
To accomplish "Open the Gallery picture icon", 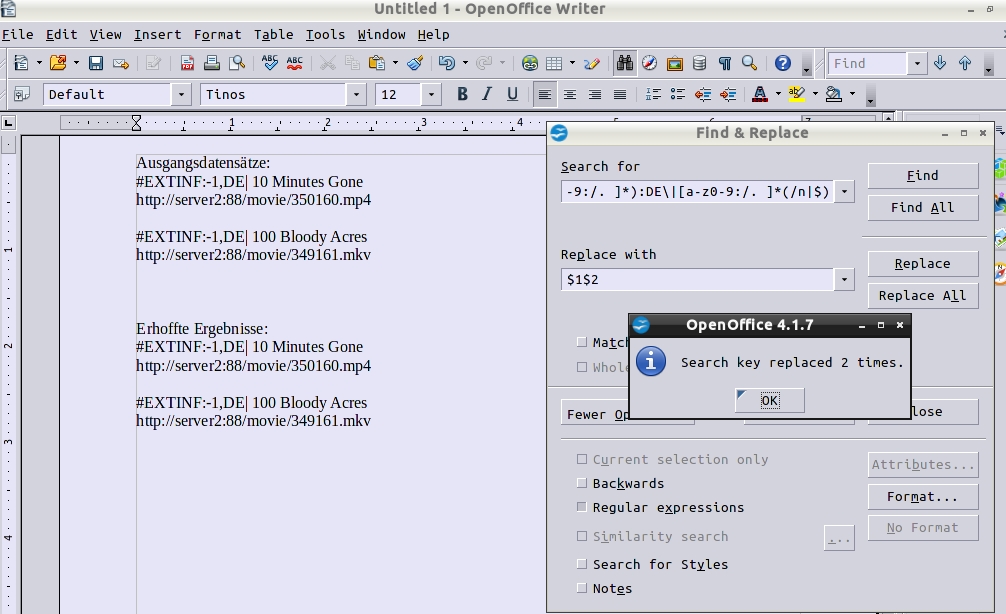I will click(674, 63).
